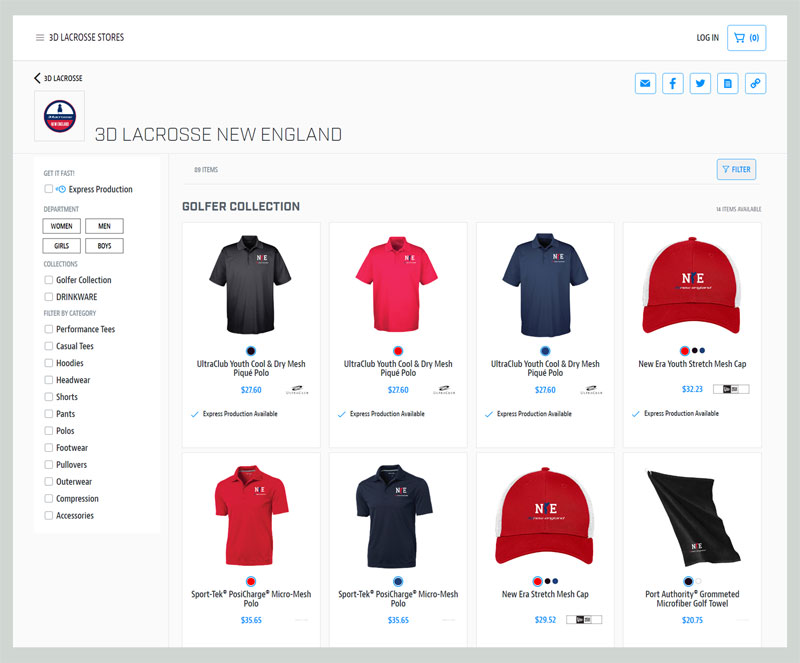800x663 pixels.
Task: Enable the Footwear filter
Action: 48,448
